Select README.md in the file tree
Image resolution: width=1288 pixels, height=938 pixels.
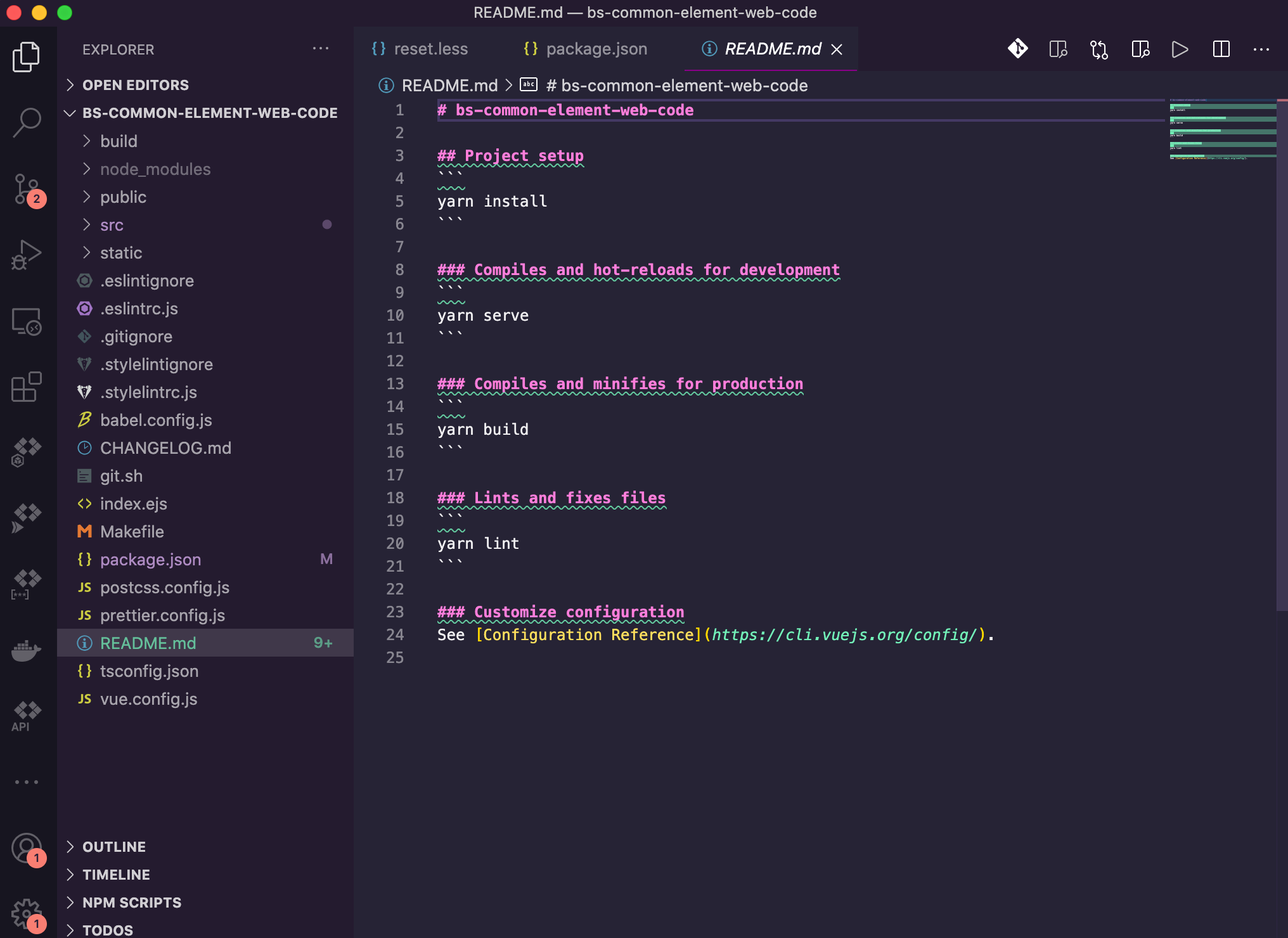(205, 643)
